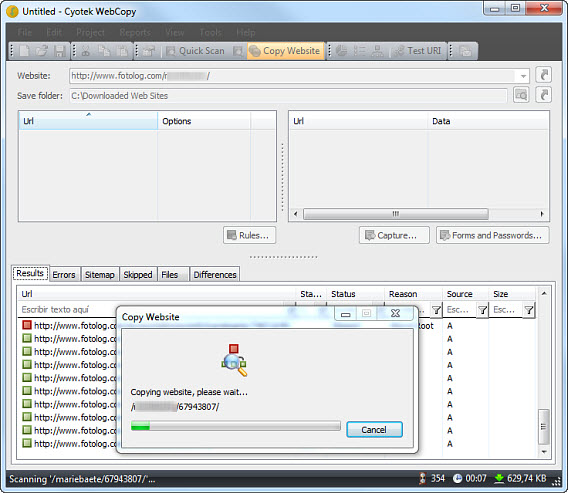Image resolution: width=568 pixels, height=493 pixels.
Task: Switch to the Differences tab
Action: [x=215, y=275]
